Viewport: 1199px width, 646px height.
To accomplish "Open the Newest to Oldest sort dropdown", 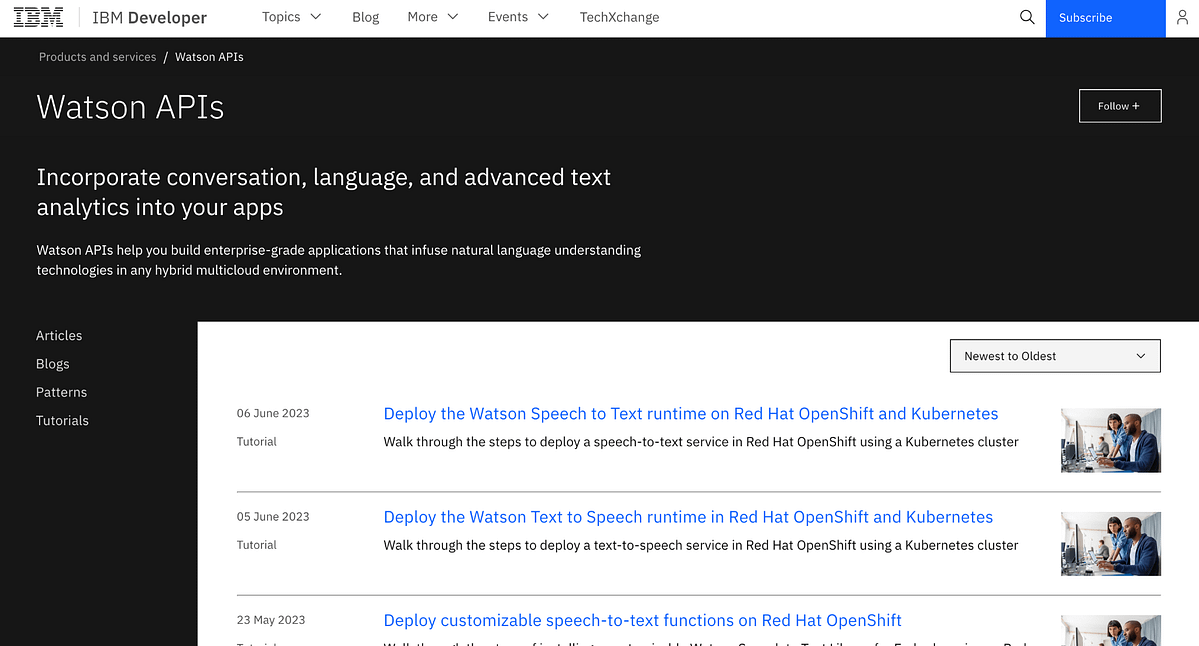I will [1054, 356].
